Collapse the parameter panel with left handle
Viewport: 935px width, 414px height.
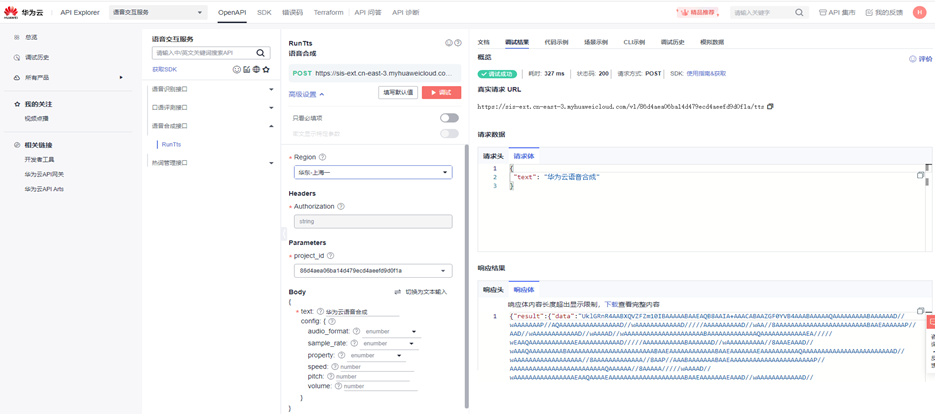point(283,235)
